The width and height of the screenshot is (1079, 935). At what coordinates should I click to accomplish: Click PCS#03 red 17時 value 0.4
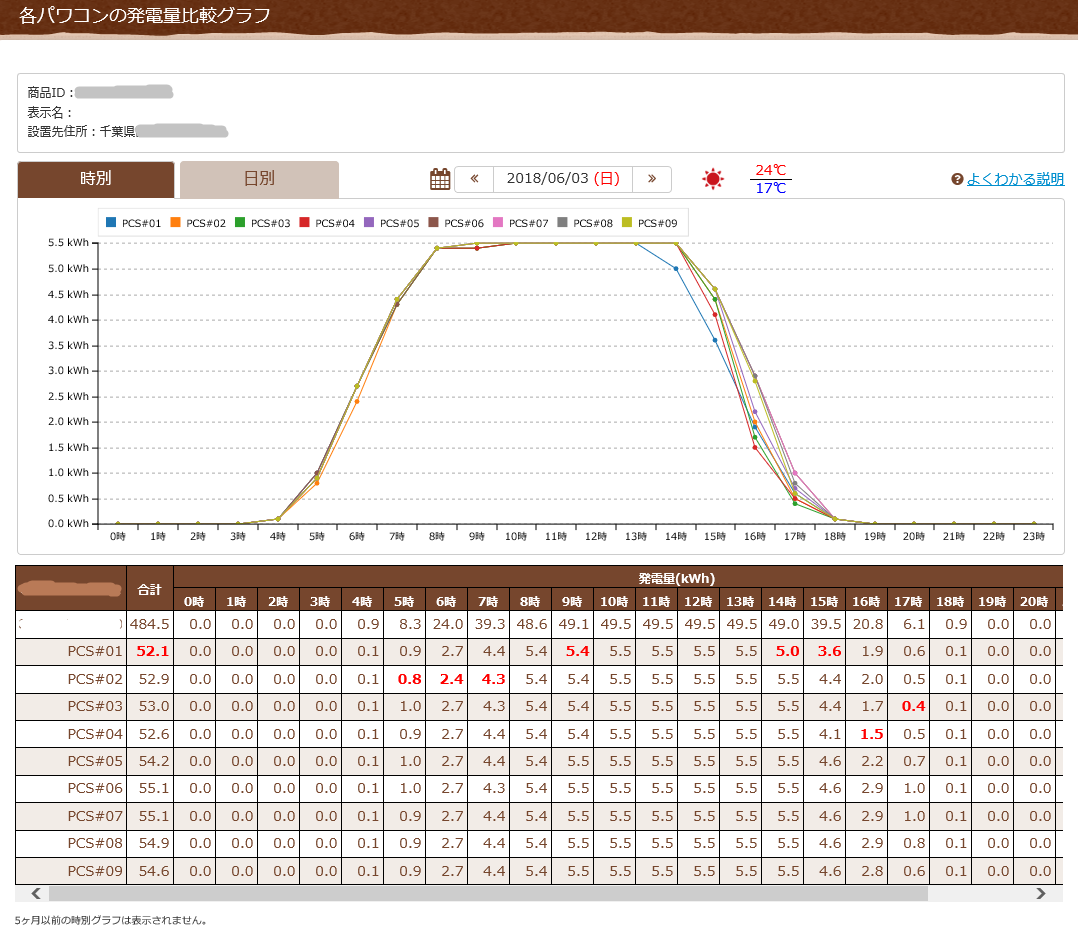913,707
